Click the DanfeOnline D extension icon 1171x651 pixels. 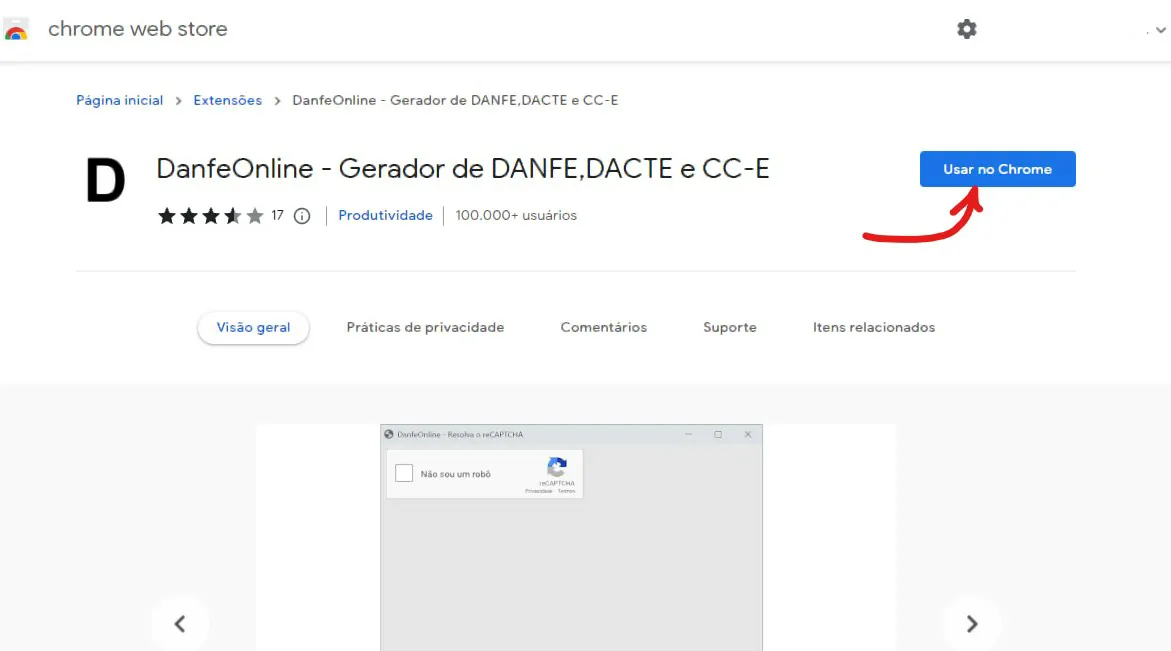pos(105,180)
